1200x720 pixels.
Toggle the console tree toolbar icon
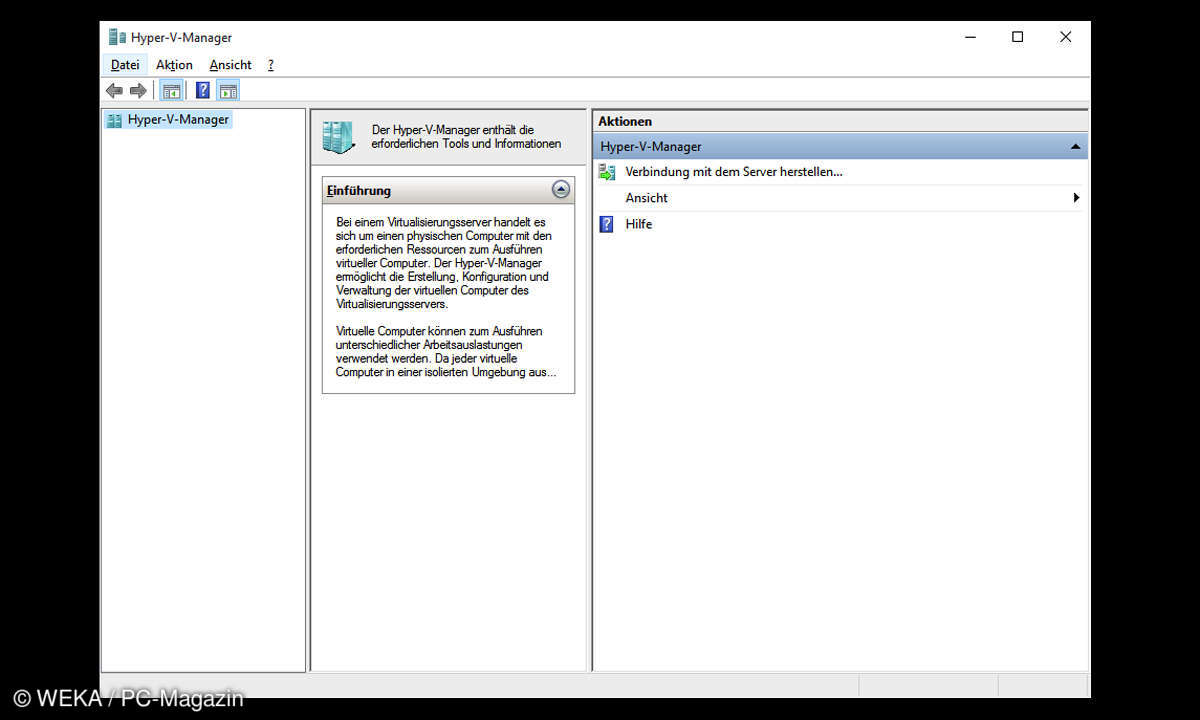(x=172, y=91)
